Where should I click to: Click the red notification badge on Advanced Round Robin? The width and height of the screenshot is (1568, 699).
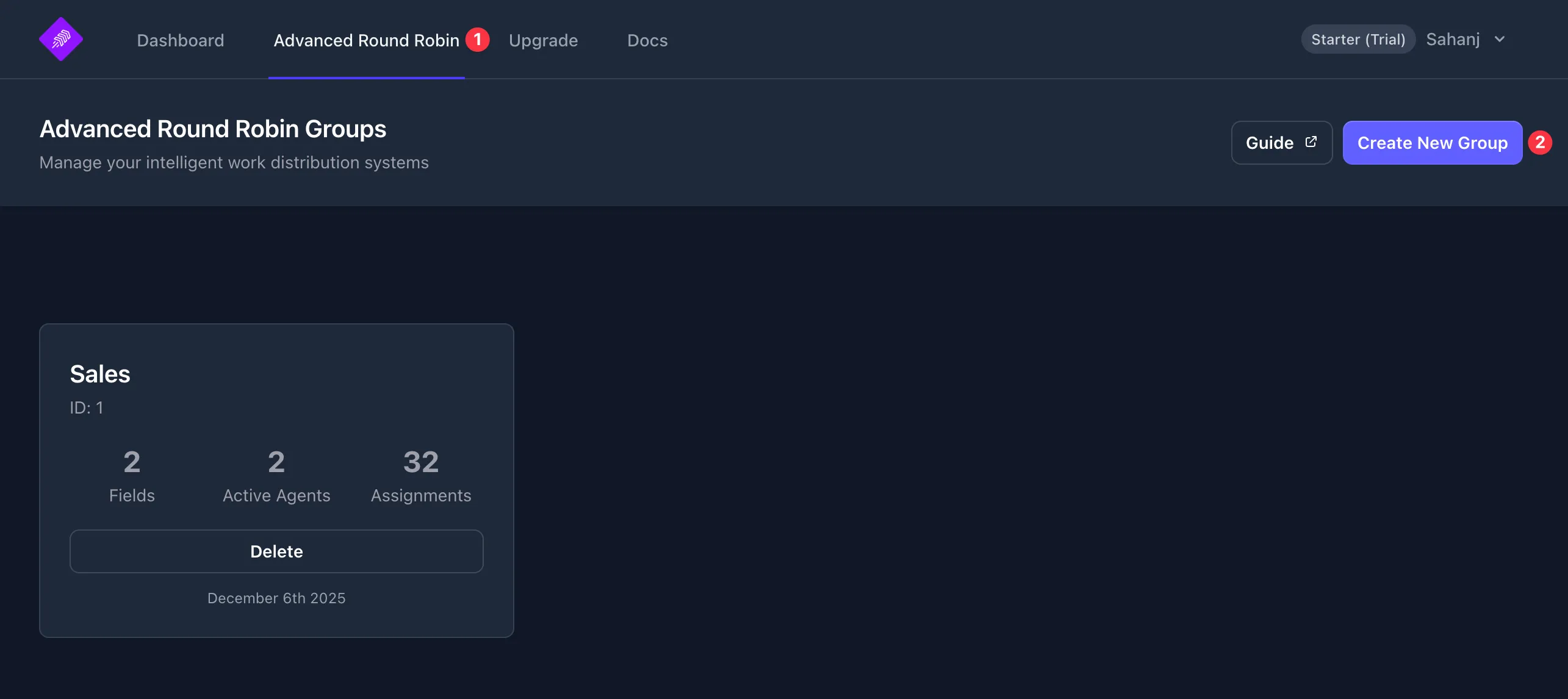pyautogui.click(x=478, y=38)
